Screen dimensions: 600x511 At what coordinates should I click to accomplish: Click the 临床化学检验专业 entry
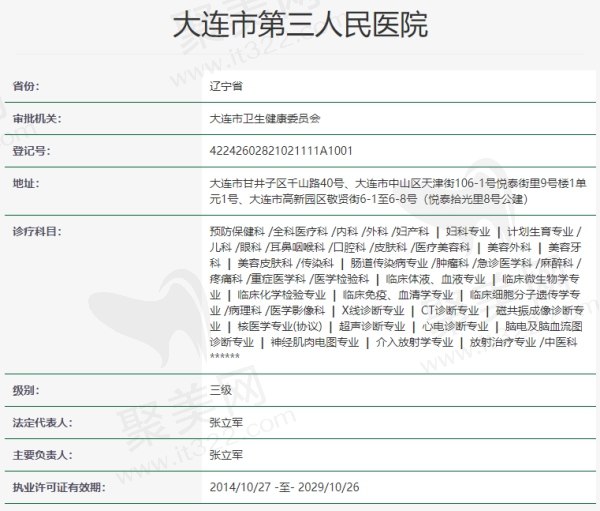[281, 295]
